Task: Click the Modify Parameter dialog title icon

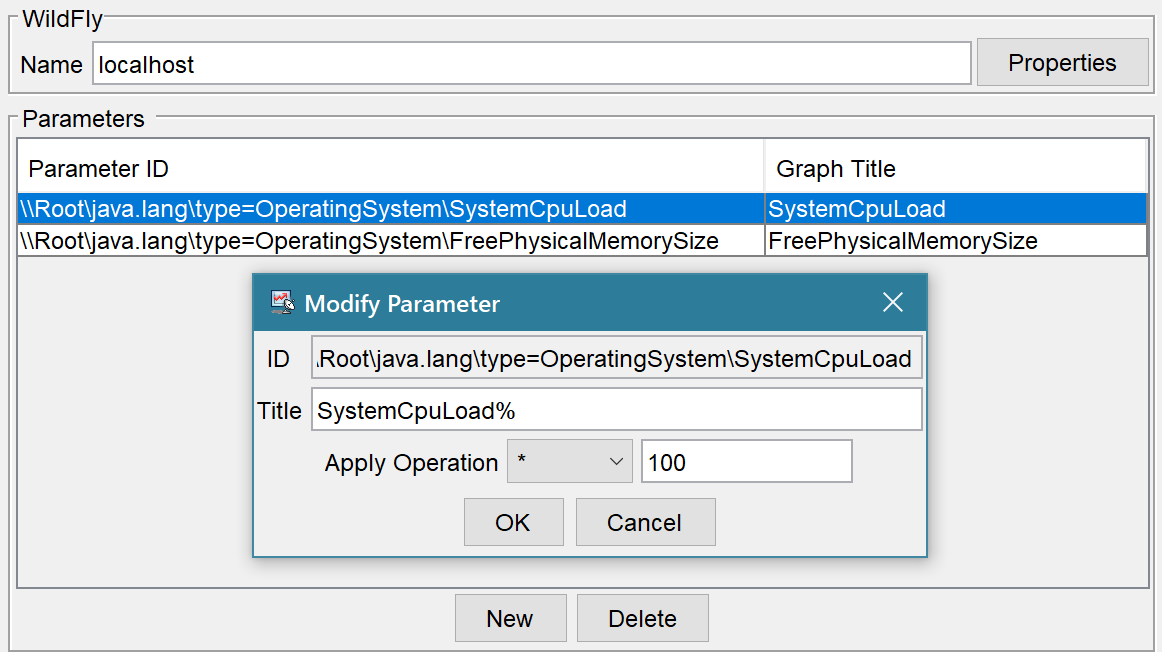Action: point(282,302)
